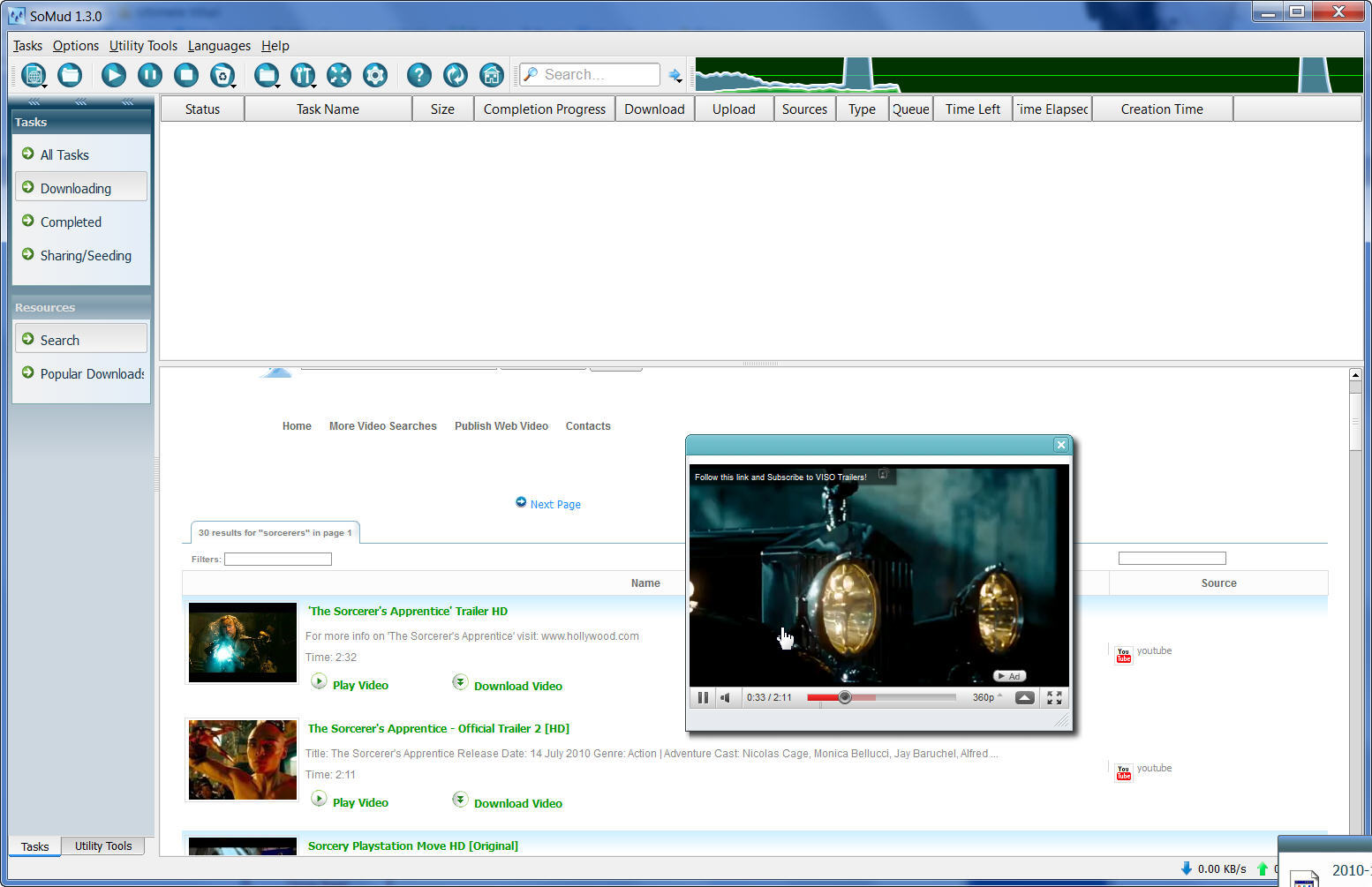Viewport: 1372px width, 887px height.
Task: Toggle fullscreen in the video player
Action: click(1054, 697)
